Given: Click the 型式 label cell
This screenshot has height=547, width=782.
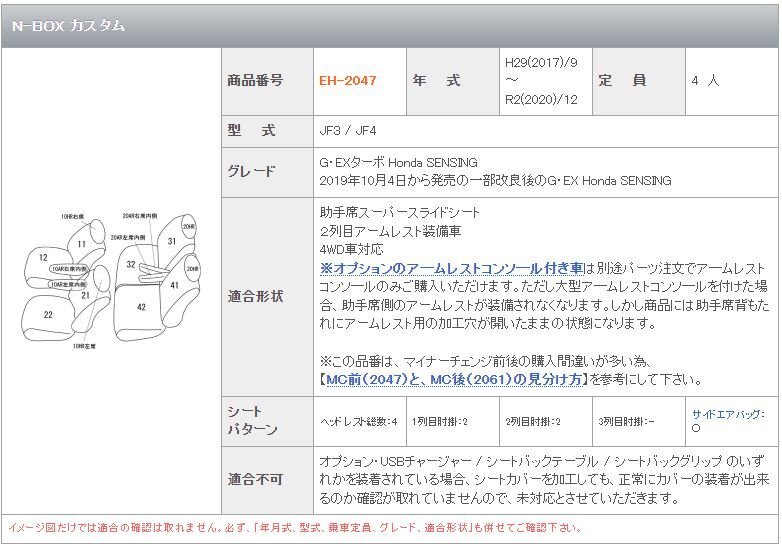Looking at the screenshot, I should point(267,131).
